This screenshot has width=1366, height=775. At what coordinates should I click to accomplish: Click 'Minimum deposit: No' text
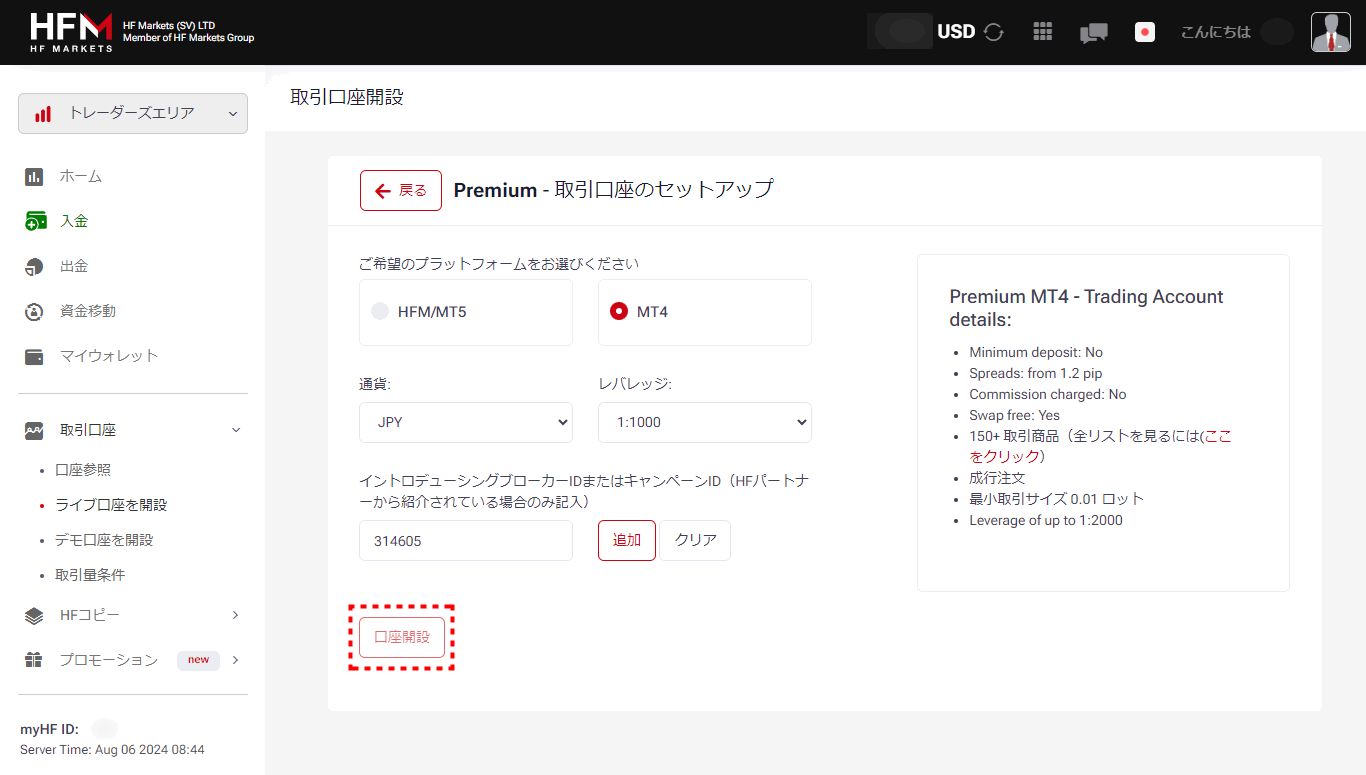(x=1036, y=352)
